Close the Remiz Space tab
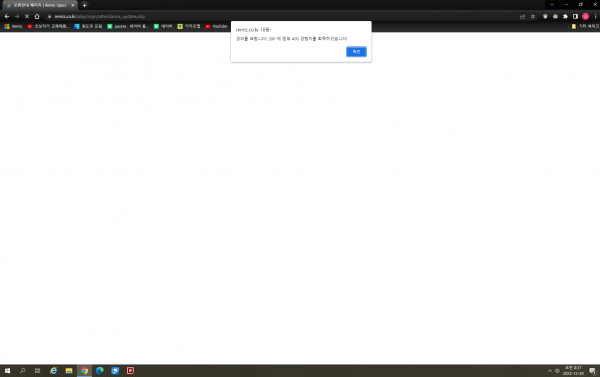This screenshot has width=600, height=377. click(73, 5)
